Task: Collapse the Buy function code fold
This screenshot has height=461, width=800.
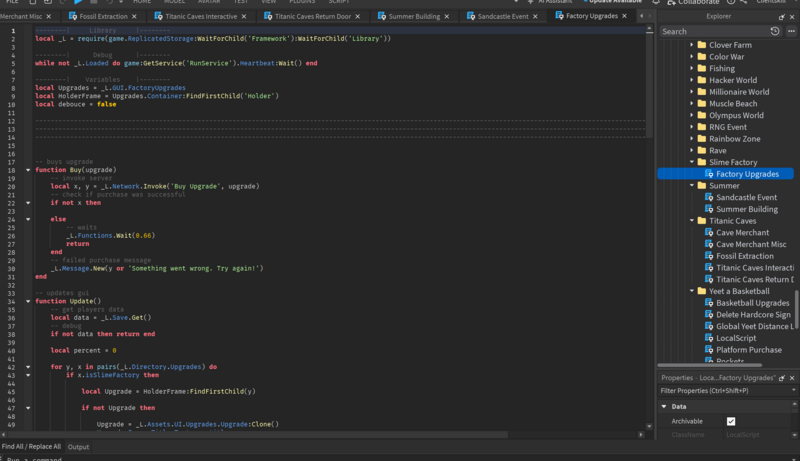Action: (x=27, y=170)
